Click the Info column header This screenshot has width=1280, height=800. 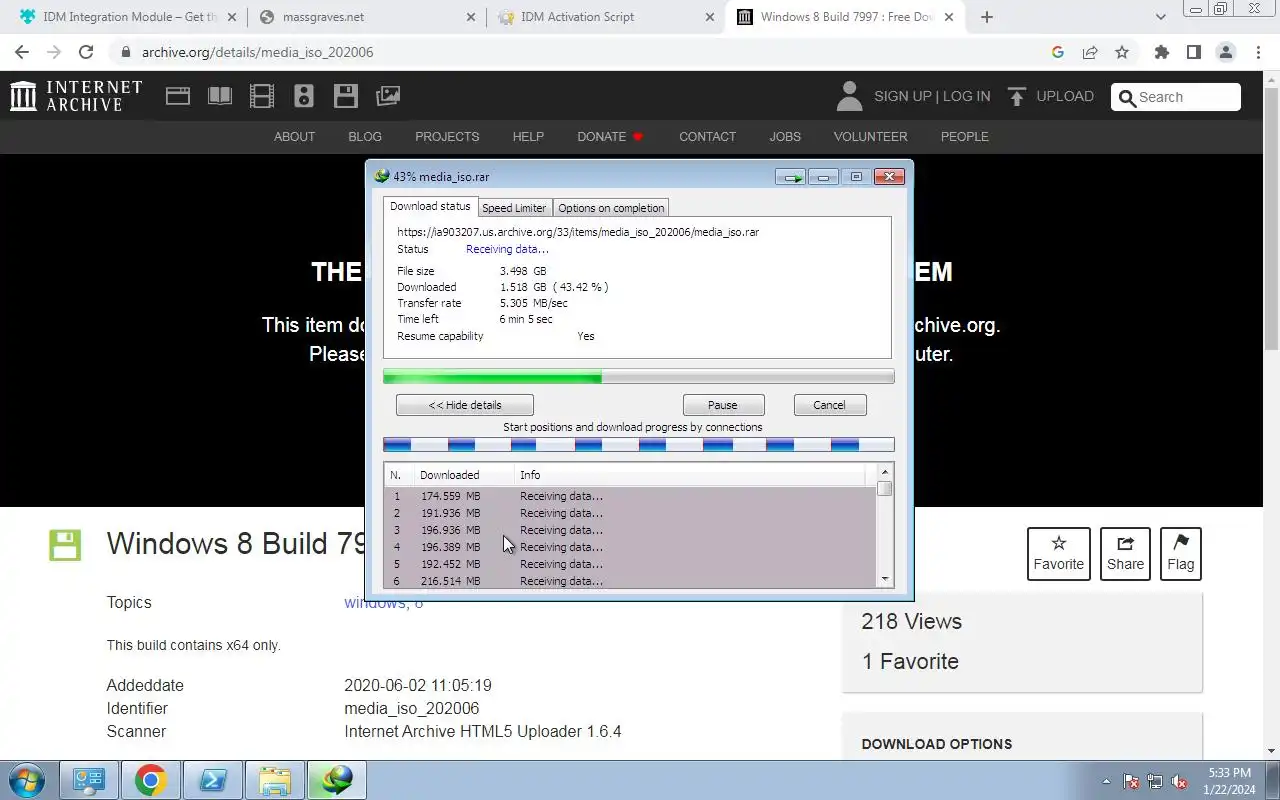690,475
